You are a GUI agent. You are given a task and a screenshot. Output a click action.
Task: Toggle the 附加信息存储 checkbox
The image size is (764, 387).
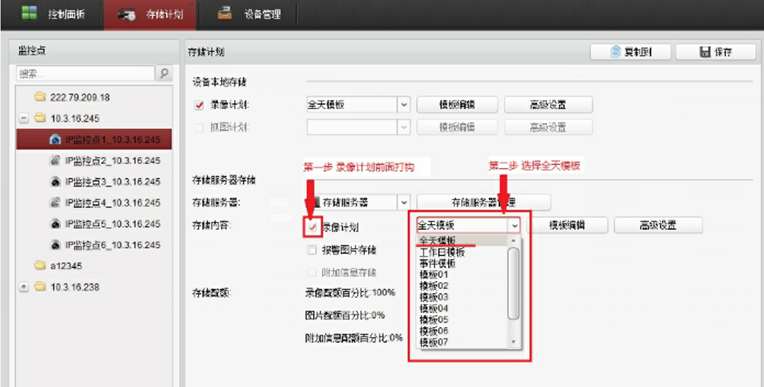[312, 272]
